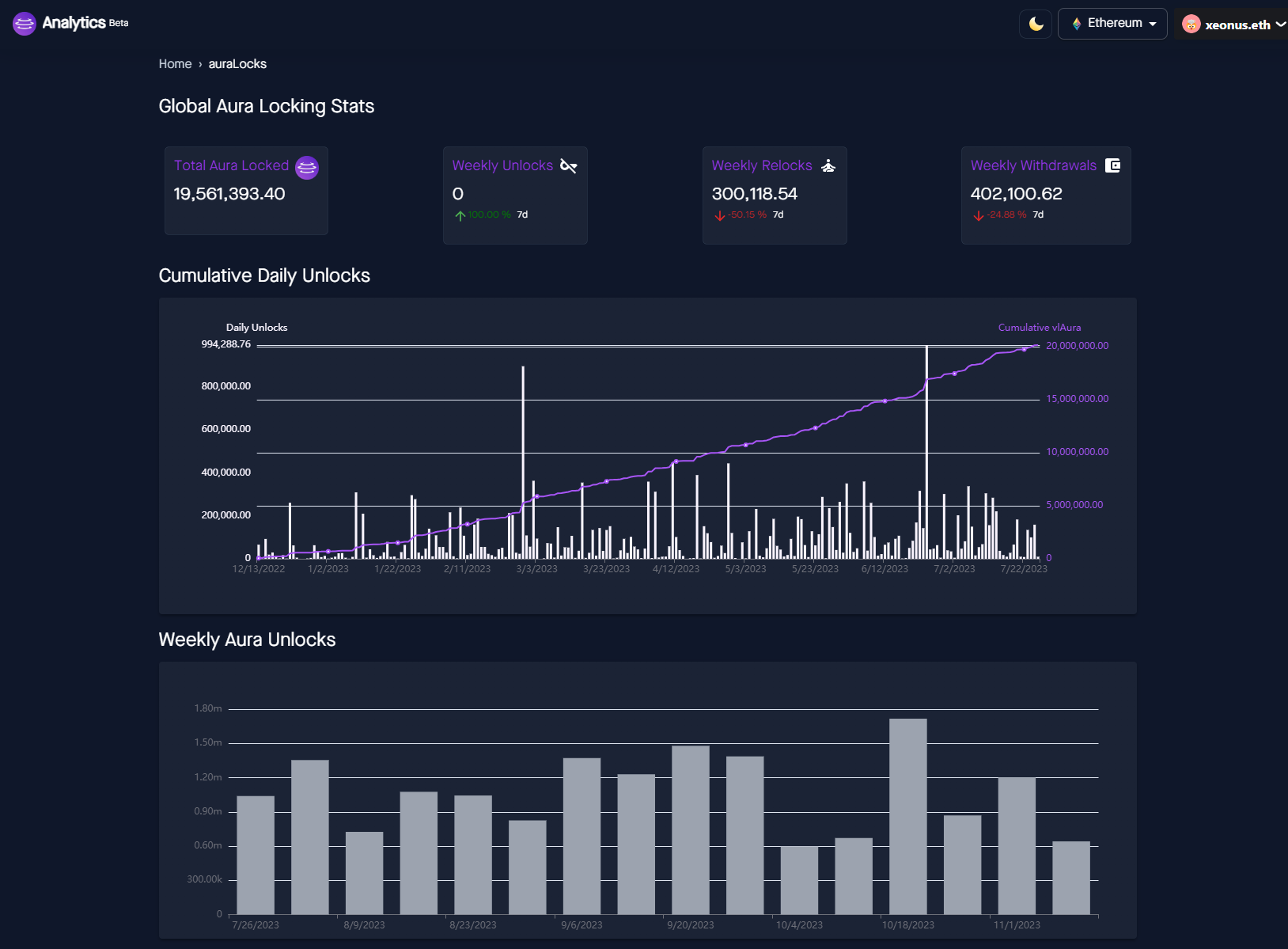Click the tallest daily unlock bar near 7/2/2023
1288x949 pixels.
tap(926, 452)
